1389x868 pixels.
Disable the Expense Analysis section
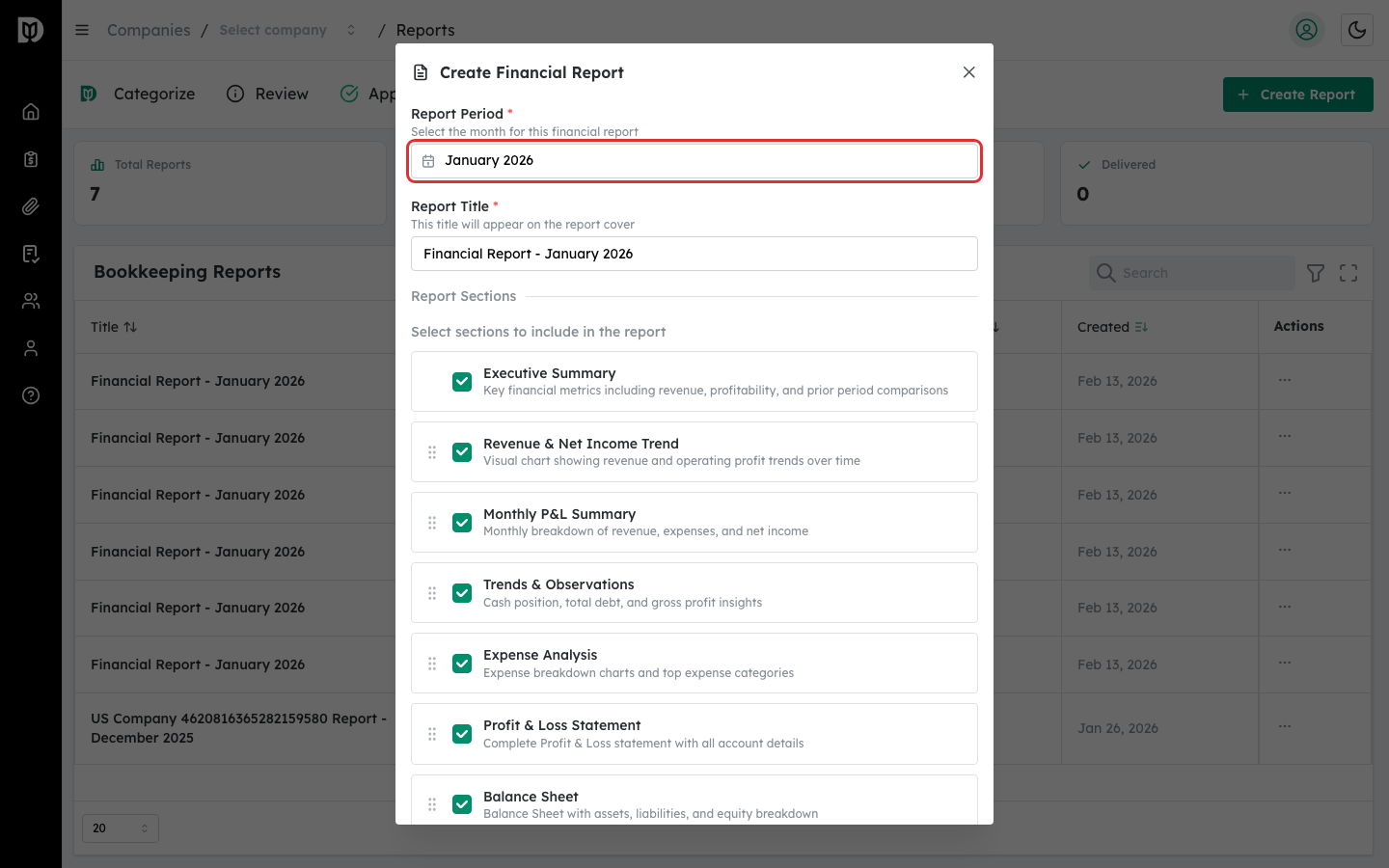click(462, 664)
